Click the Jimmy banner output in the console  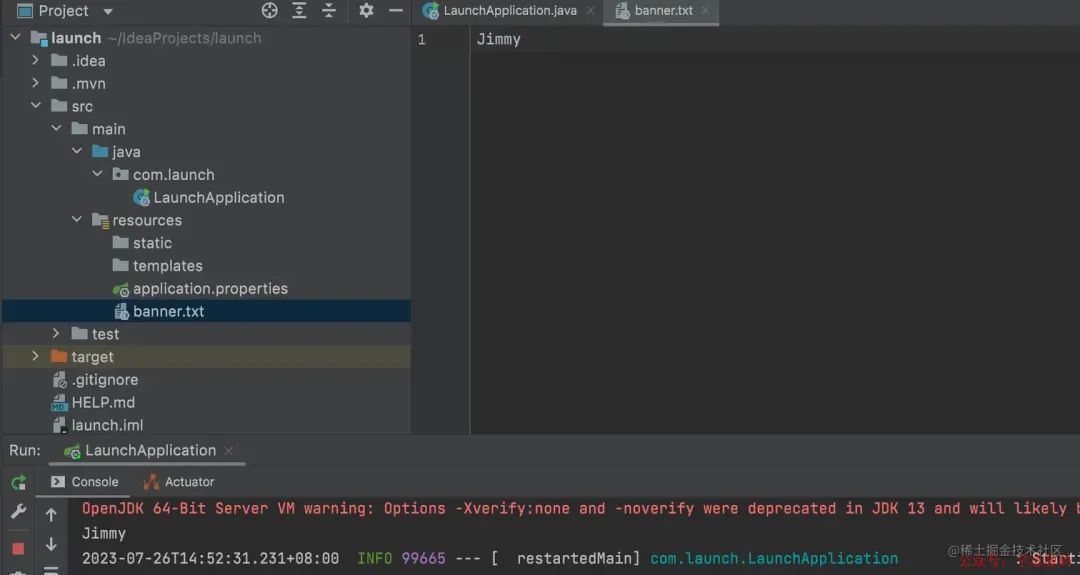pyautogui.click(x=103, y=534)
